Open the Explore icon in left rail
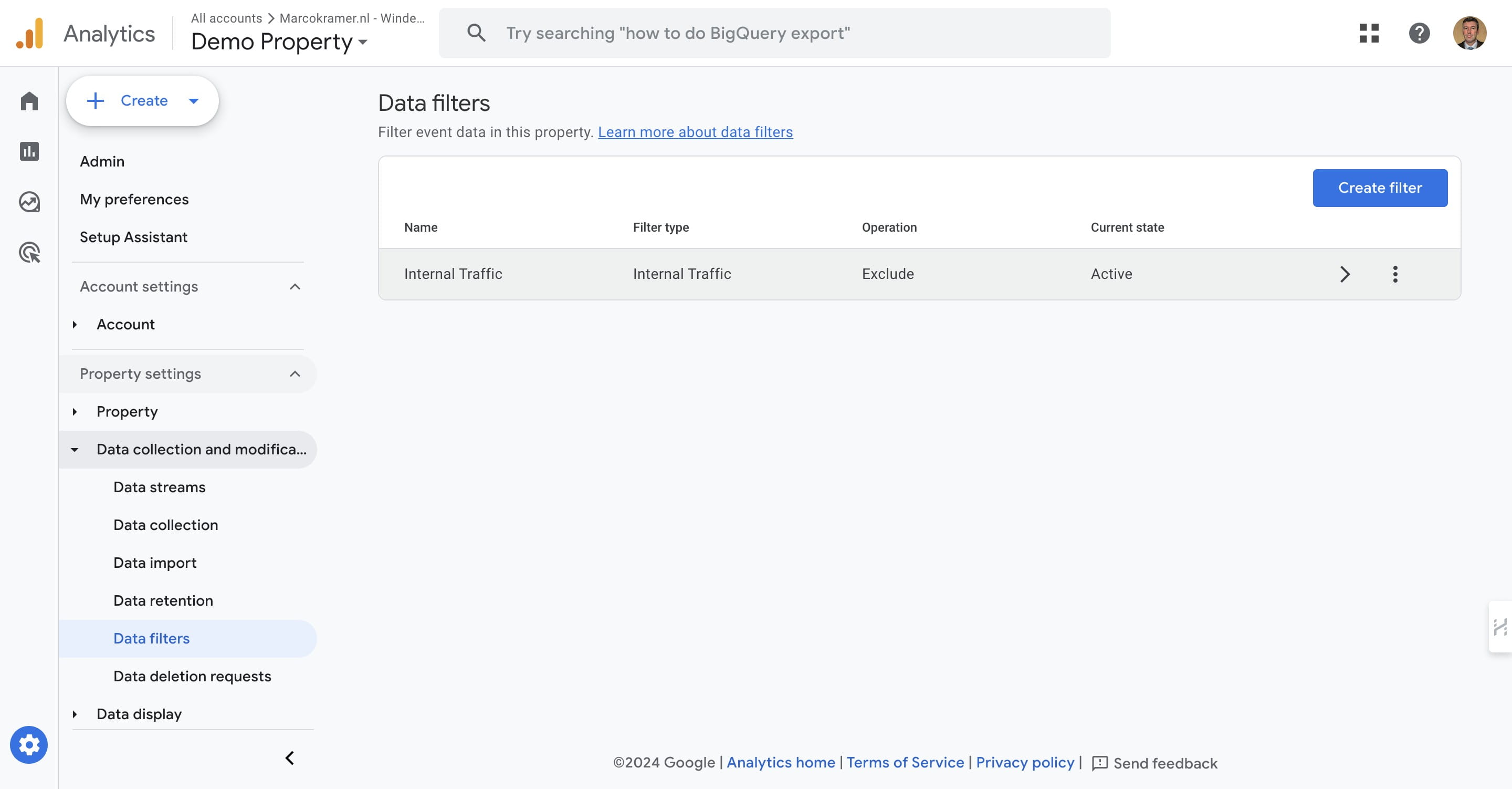The width and height of the screenshot is (1512, 789). click(29, 202)
